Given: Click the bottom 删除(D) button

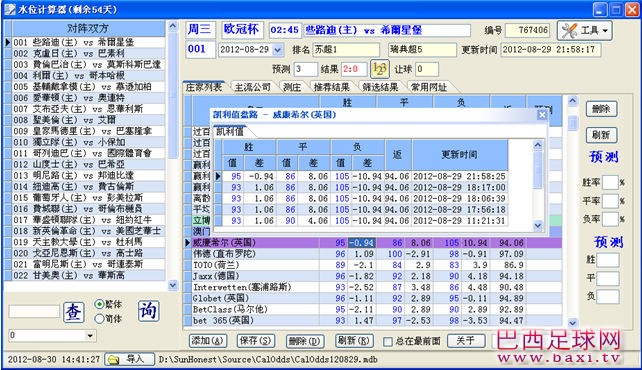Looking at the screenshot, I should point(305,341).
